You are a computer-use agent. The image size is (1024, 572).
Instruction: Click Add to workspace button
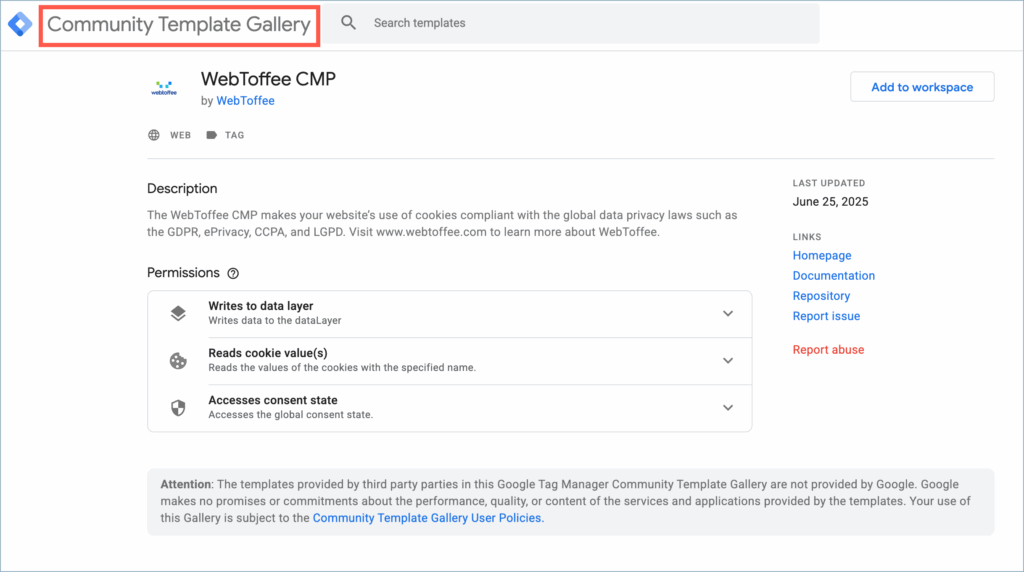click(922, 87)
